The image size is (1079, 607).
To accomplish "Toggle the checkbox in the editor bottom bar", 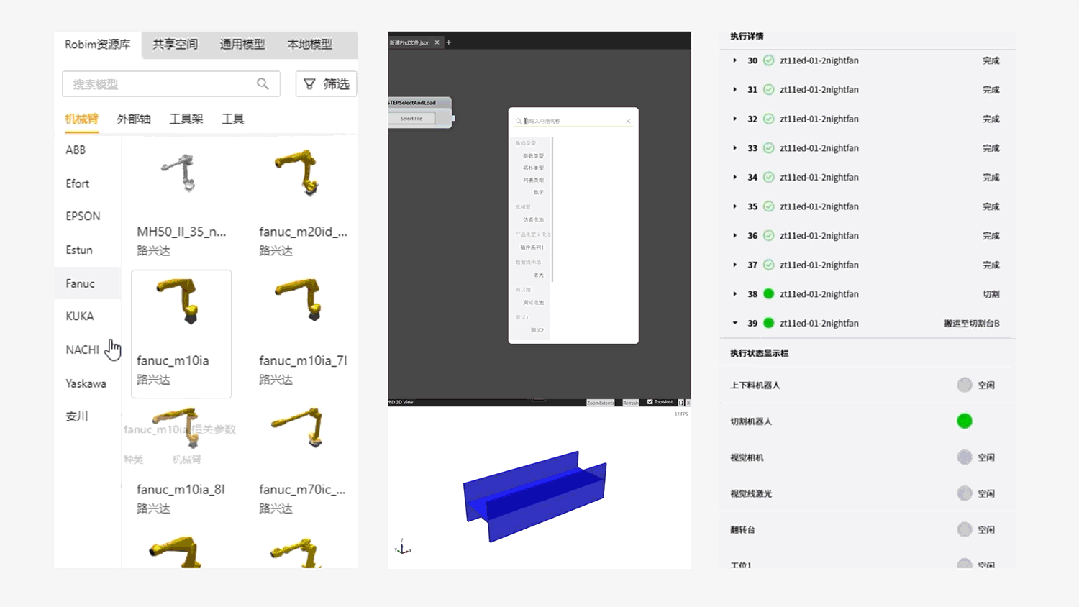I will point(650,402).
